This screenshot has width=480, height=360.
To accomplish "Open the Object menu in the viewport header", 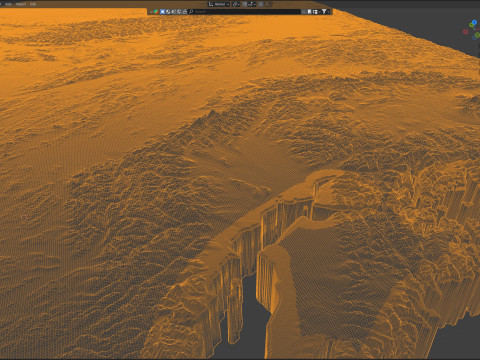I will [x=21, y=4].
